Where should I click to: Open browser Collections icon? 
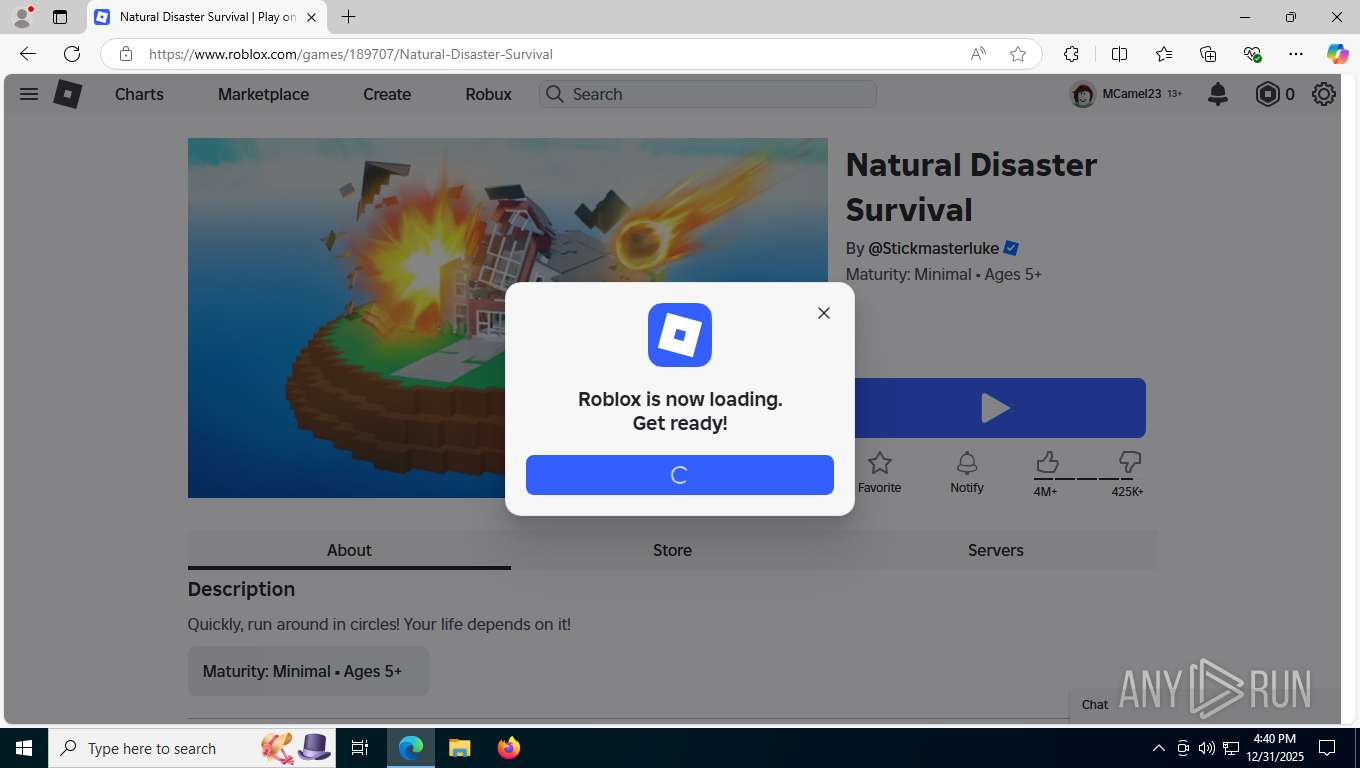pos(1208,54)
